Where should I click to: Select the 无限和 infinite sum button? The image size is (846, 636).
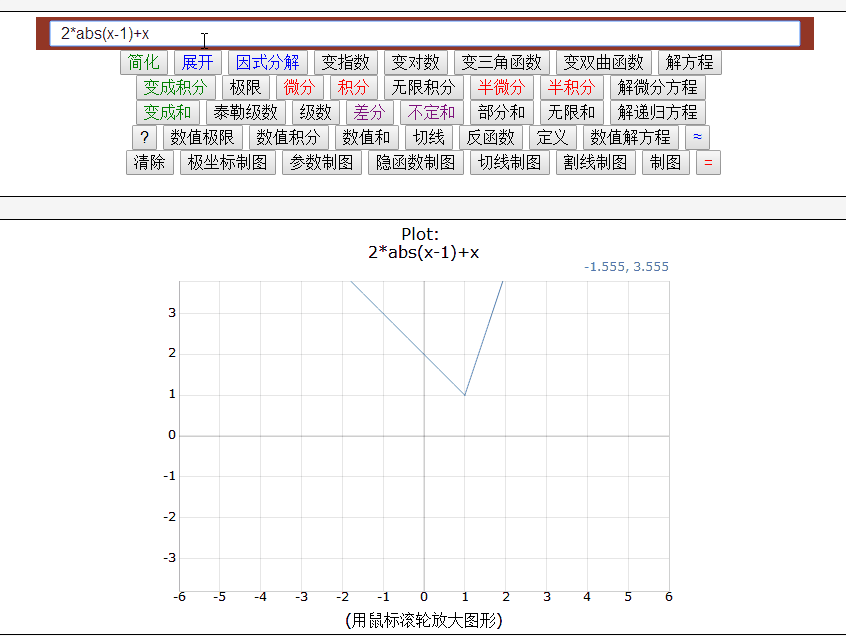(x=571, y=113)
